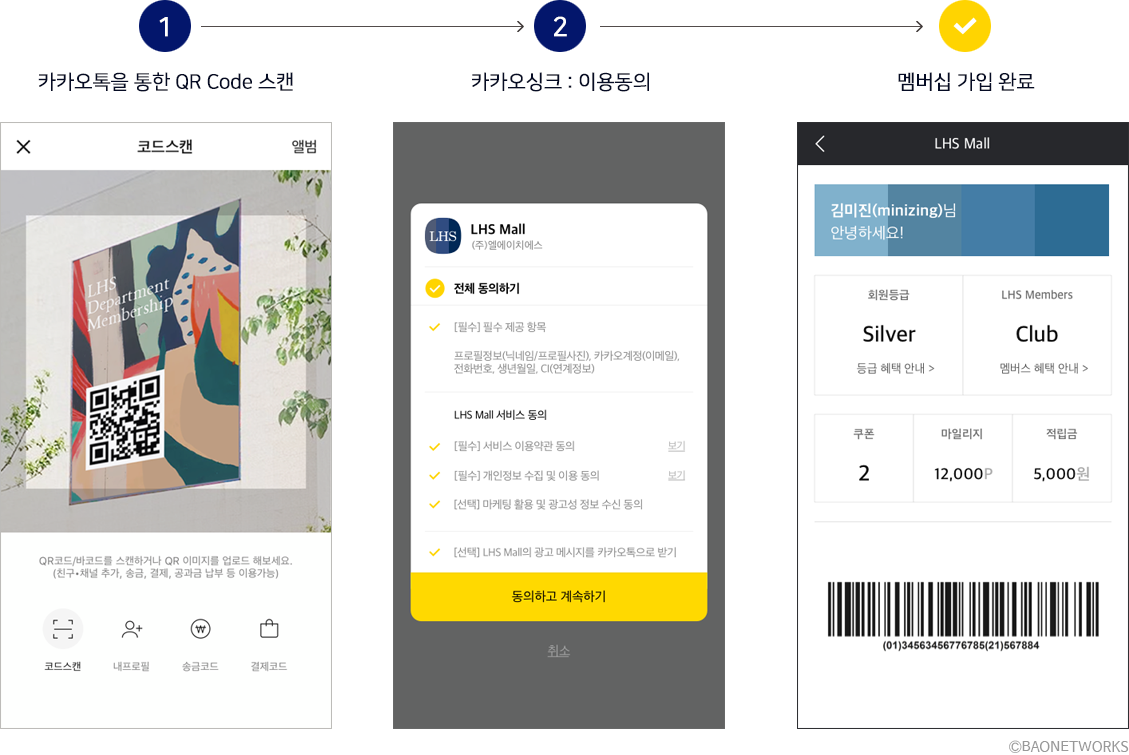
Task: Open the 앨범 menu item
Action: [x=304, y=147]
